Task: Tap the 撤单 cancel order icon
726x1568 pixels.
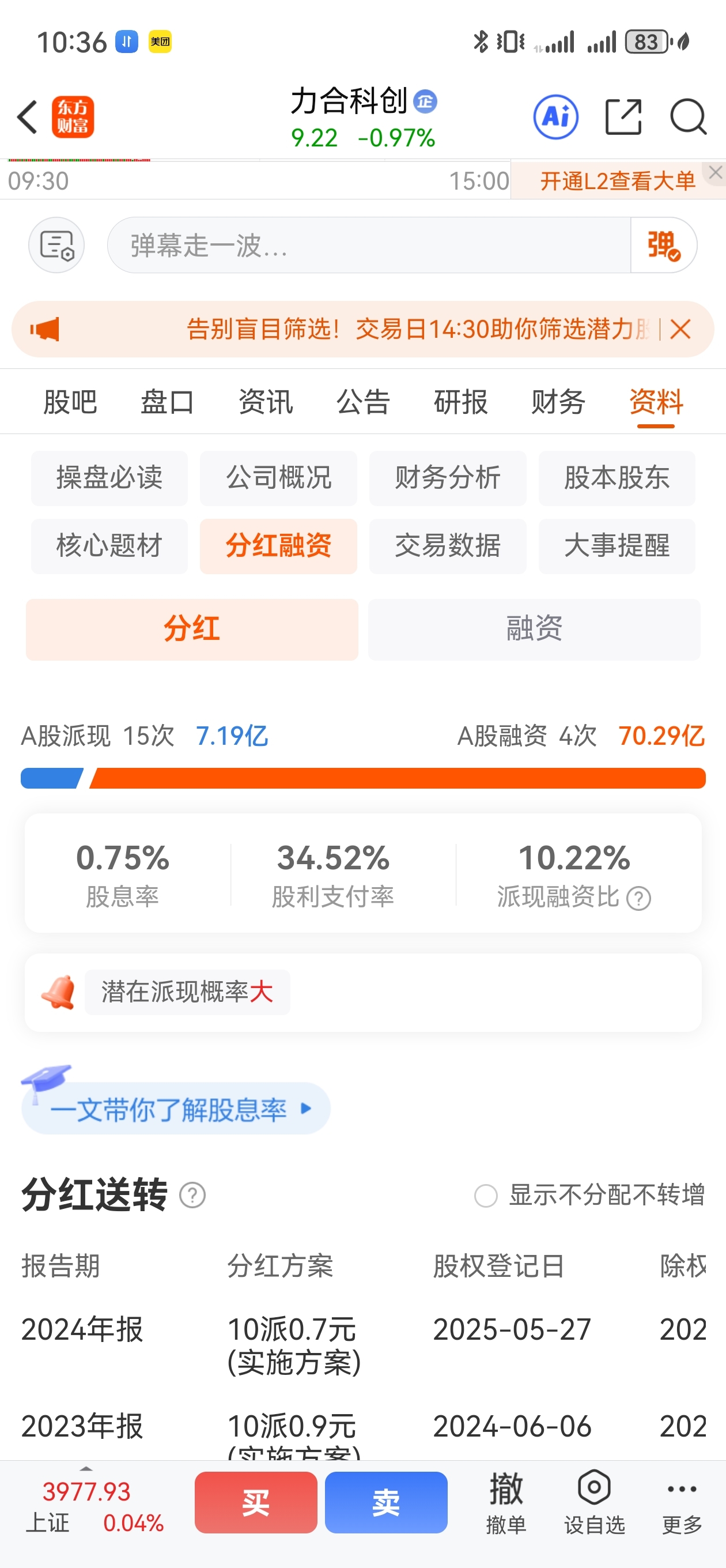Action: click(x=506, y=1501)
